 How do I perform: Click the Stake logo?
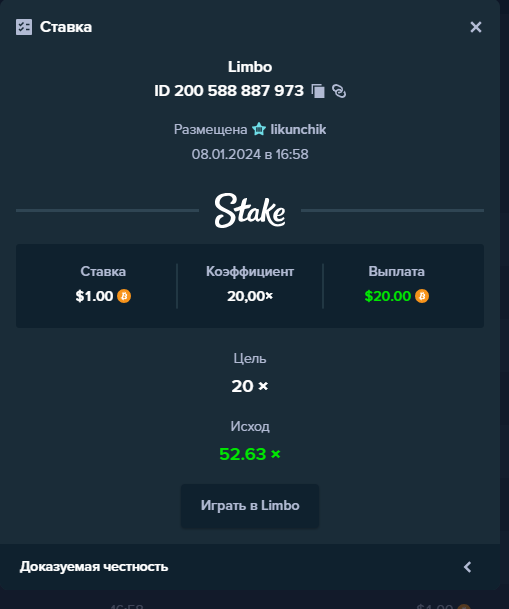tap(250, 211)
